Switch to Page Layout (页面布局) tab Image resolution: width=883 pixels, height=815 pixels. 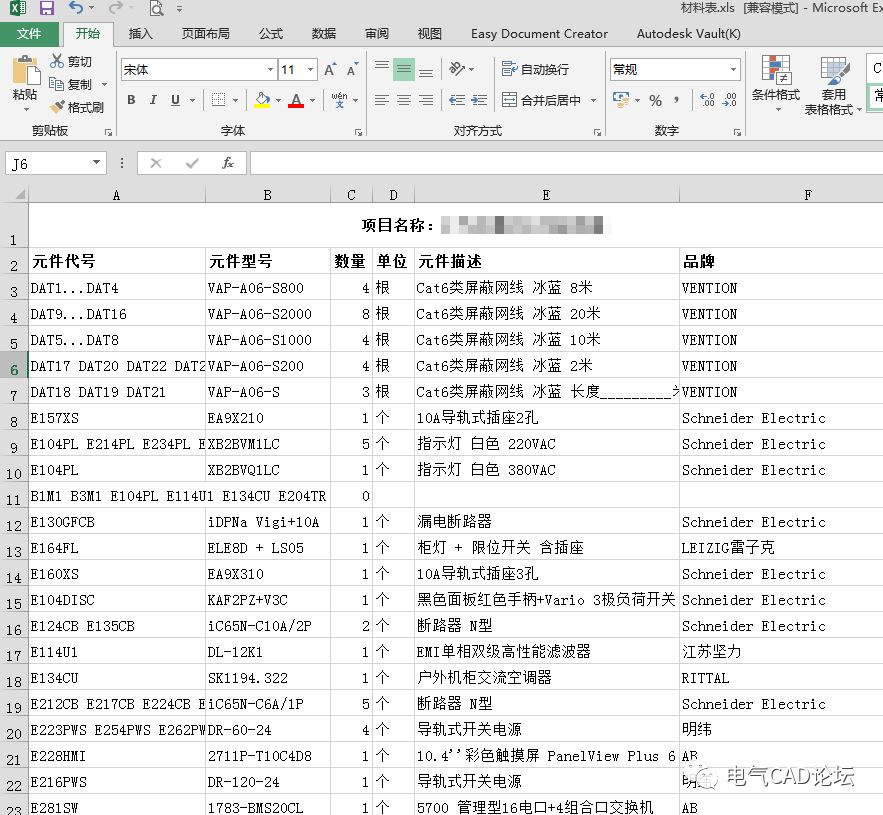[205, 34]
